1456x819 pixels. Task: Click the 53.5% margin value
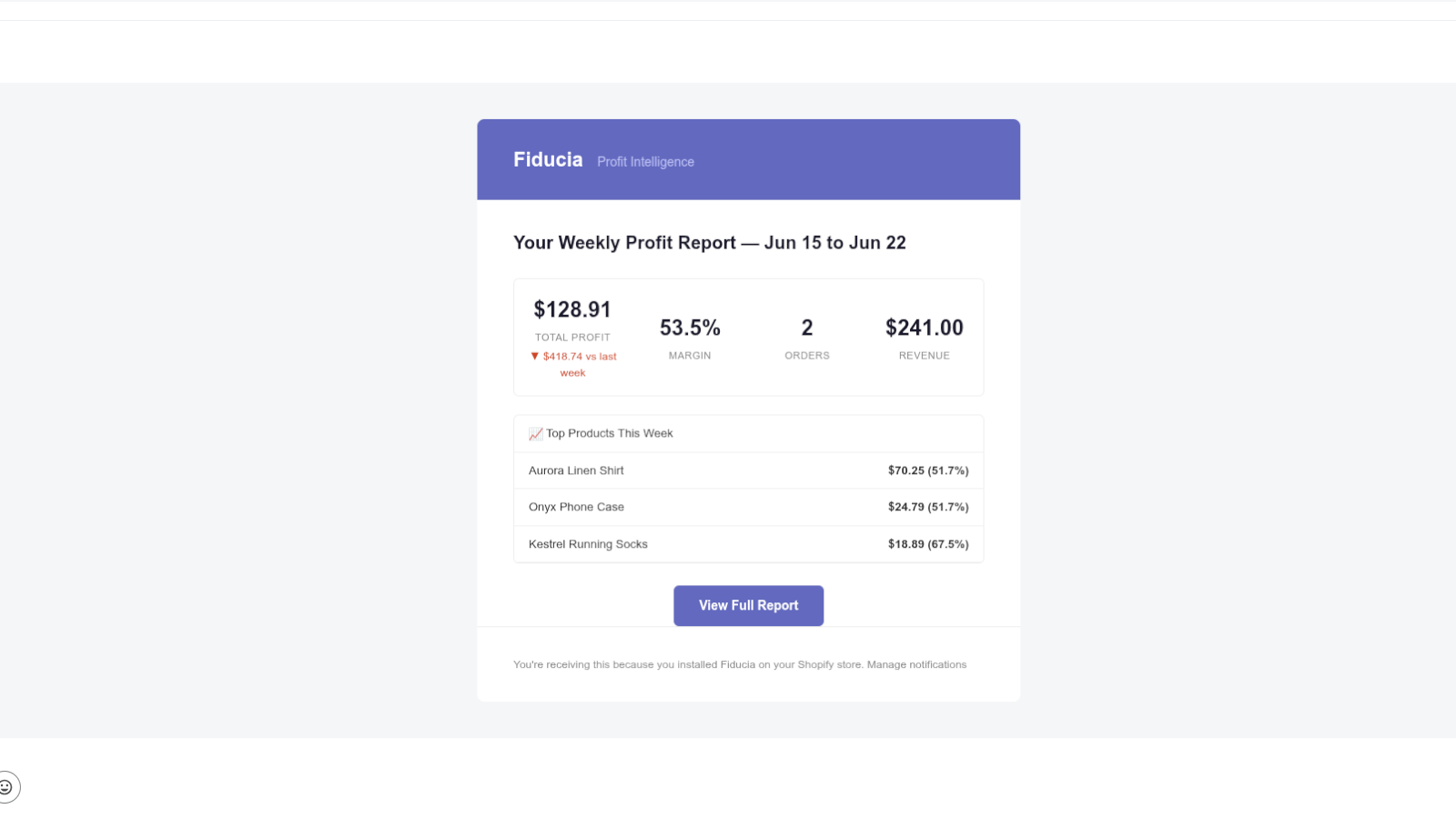tap(690, 328)
